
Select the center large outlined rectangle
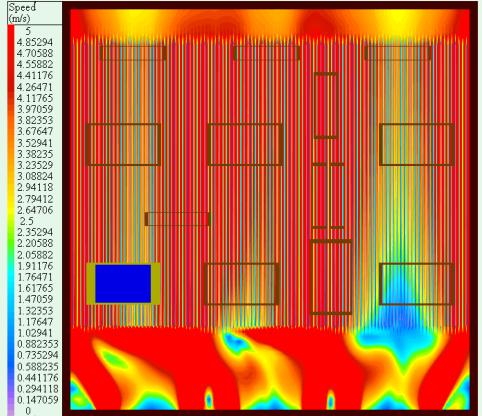click(x=245, y=144)
